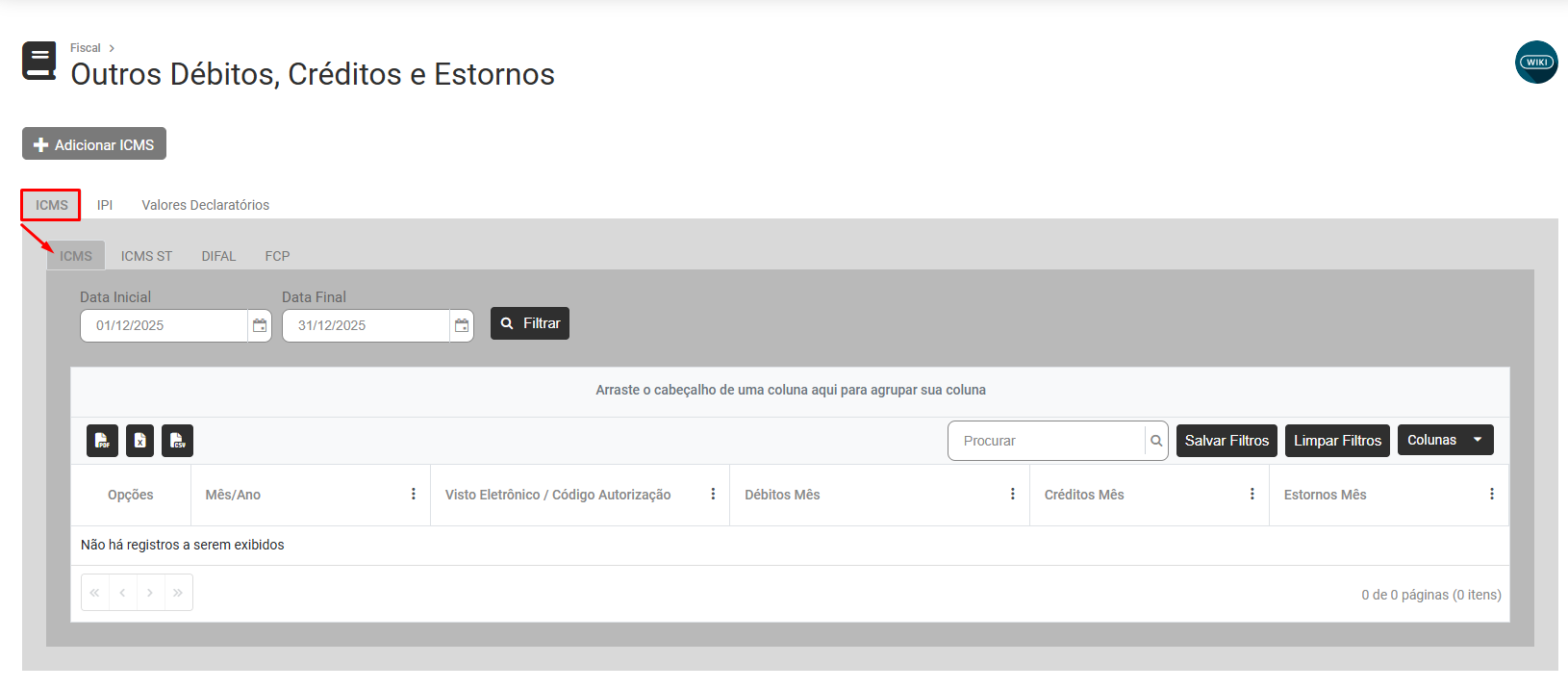Click the Limpar Filtros button

click(1337, 441)
